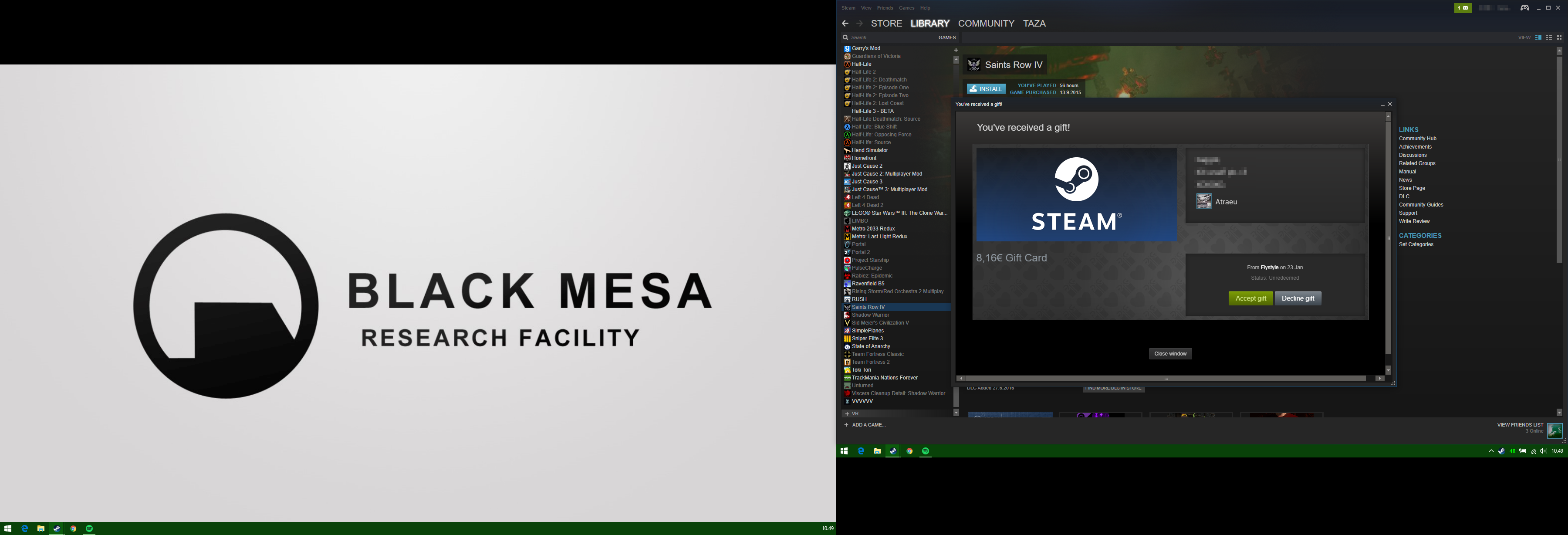Click Set Categories link
Viewport: 1568px width, 535px height.
click(1418, 245)
